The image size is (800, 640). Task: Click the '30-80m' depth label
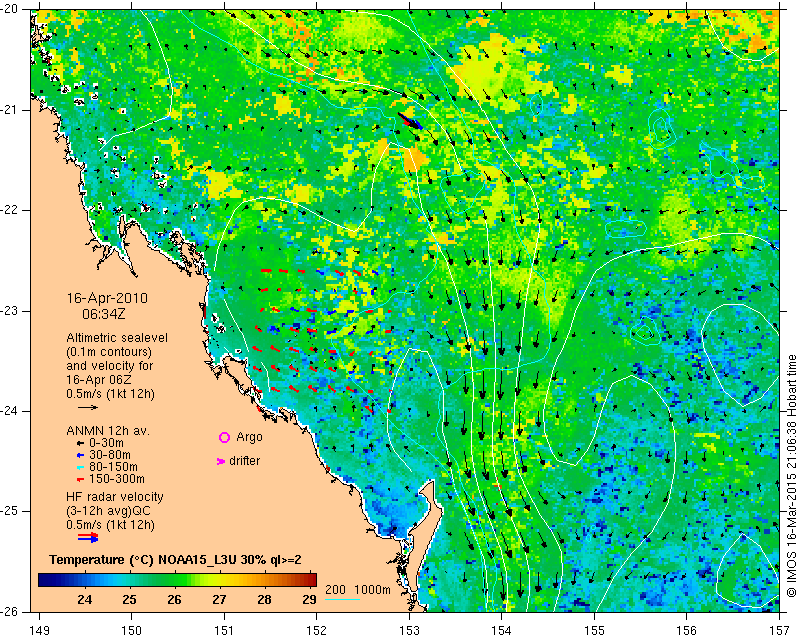point(109,455)
